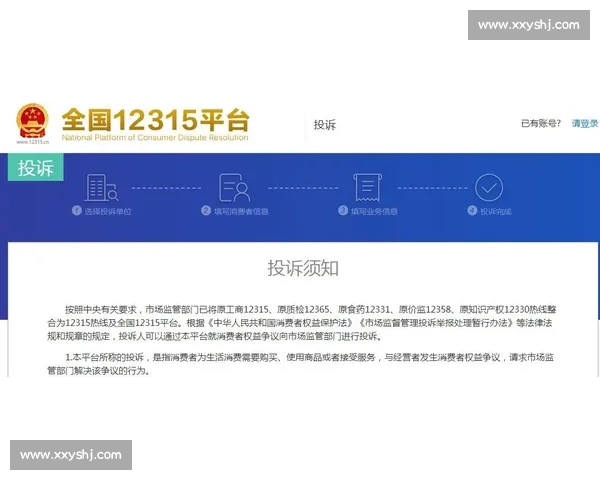Viewport: 600px width, 480px height.
Task: Click paragraph starting 按照中央有关要求
Action: click(x=302, y=323)
